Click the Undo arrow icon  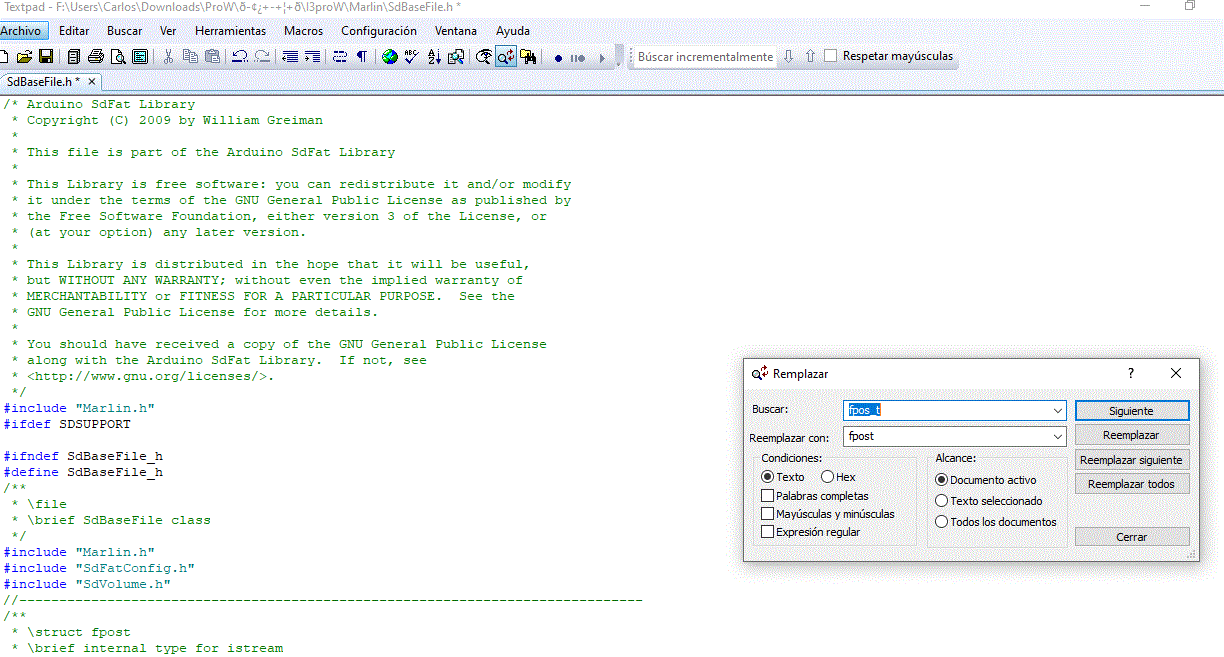click(240, 57)
